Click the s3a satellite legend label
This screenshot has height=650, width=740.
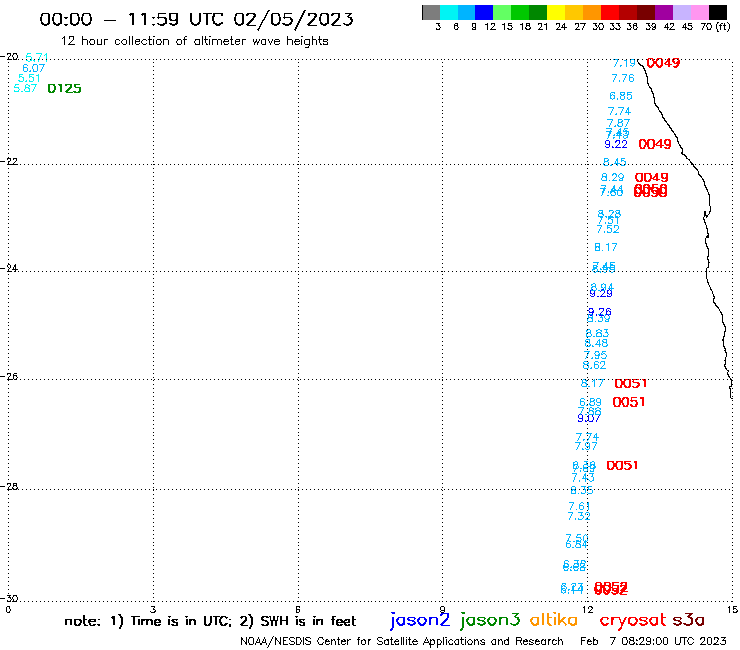[x=688, y=620]
